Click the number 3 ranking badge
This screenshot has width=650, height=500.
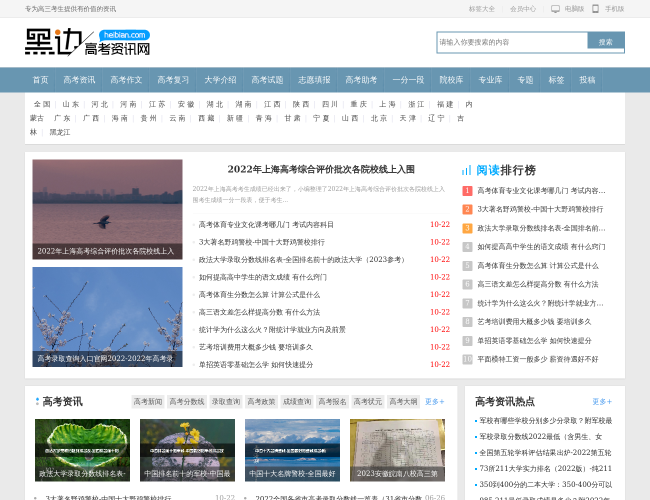467,228
